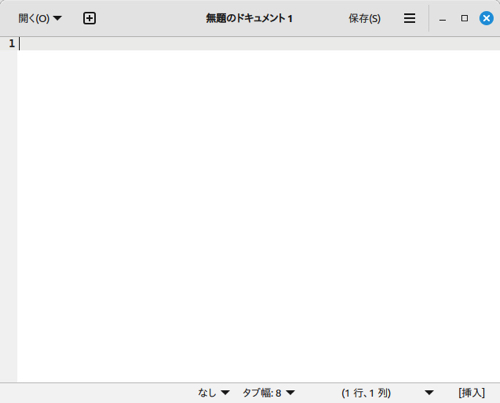
Task: Save the document with 保存(S)
Action: (364, 18)
